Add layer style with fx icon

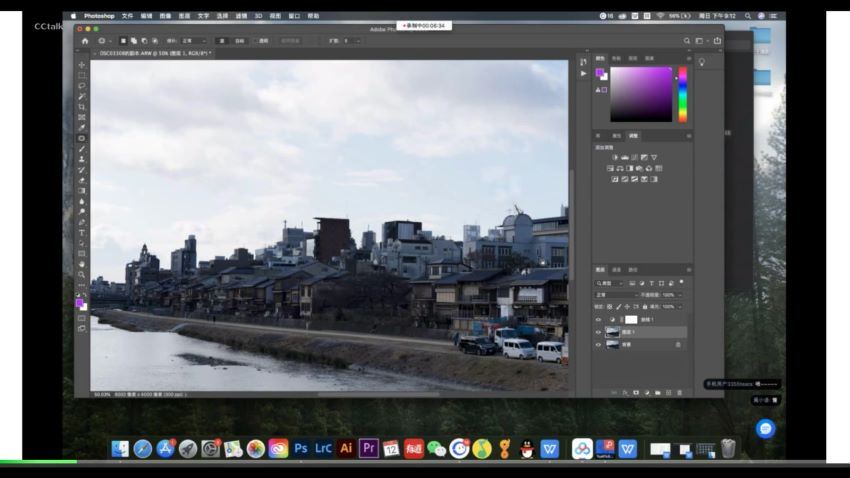(625, 393)
